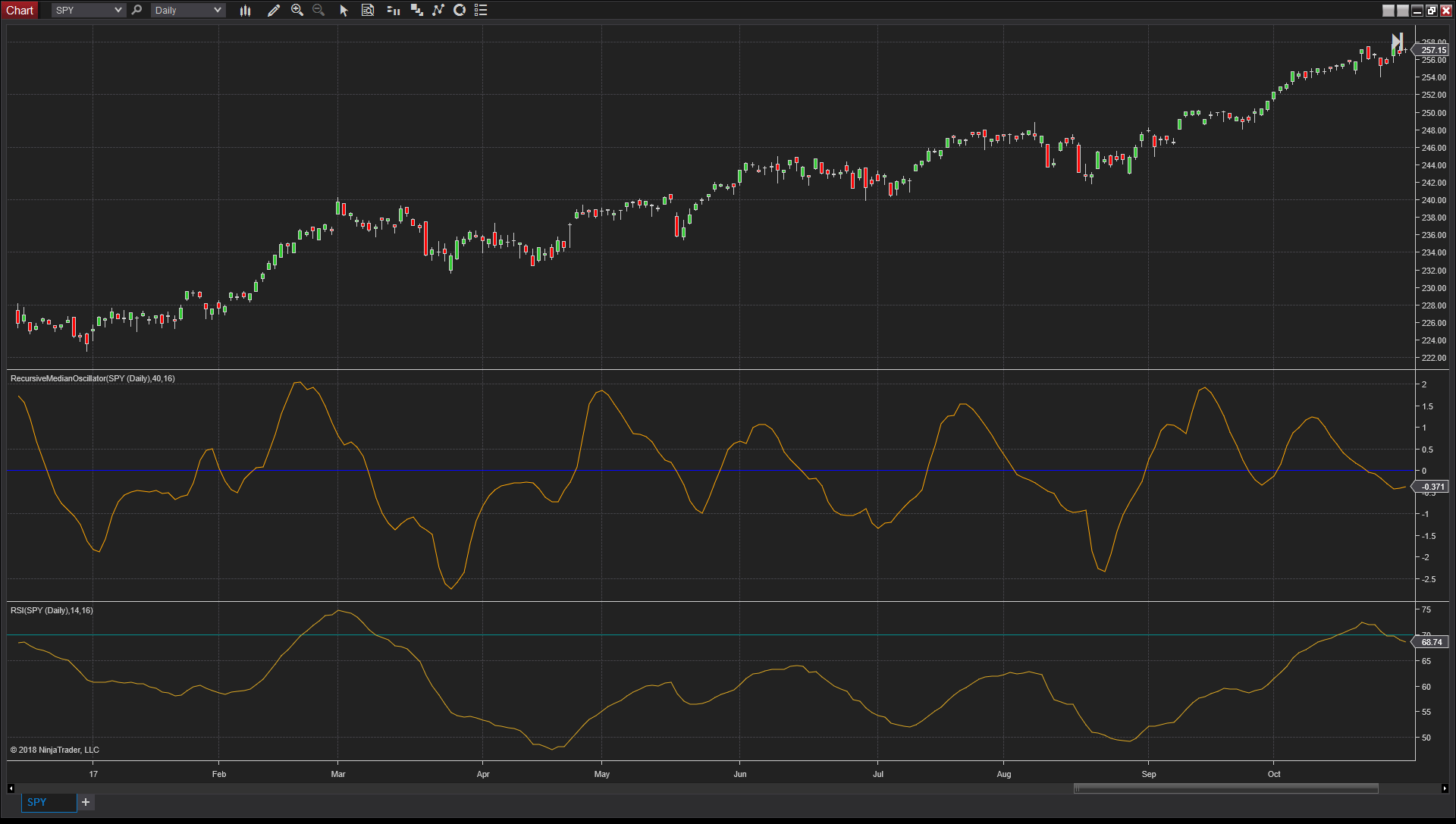Select the RSI(SPY (Daily),14,16) label
Screen dimensions: 1456x824
pyautogui.click(x=52, y=610)
